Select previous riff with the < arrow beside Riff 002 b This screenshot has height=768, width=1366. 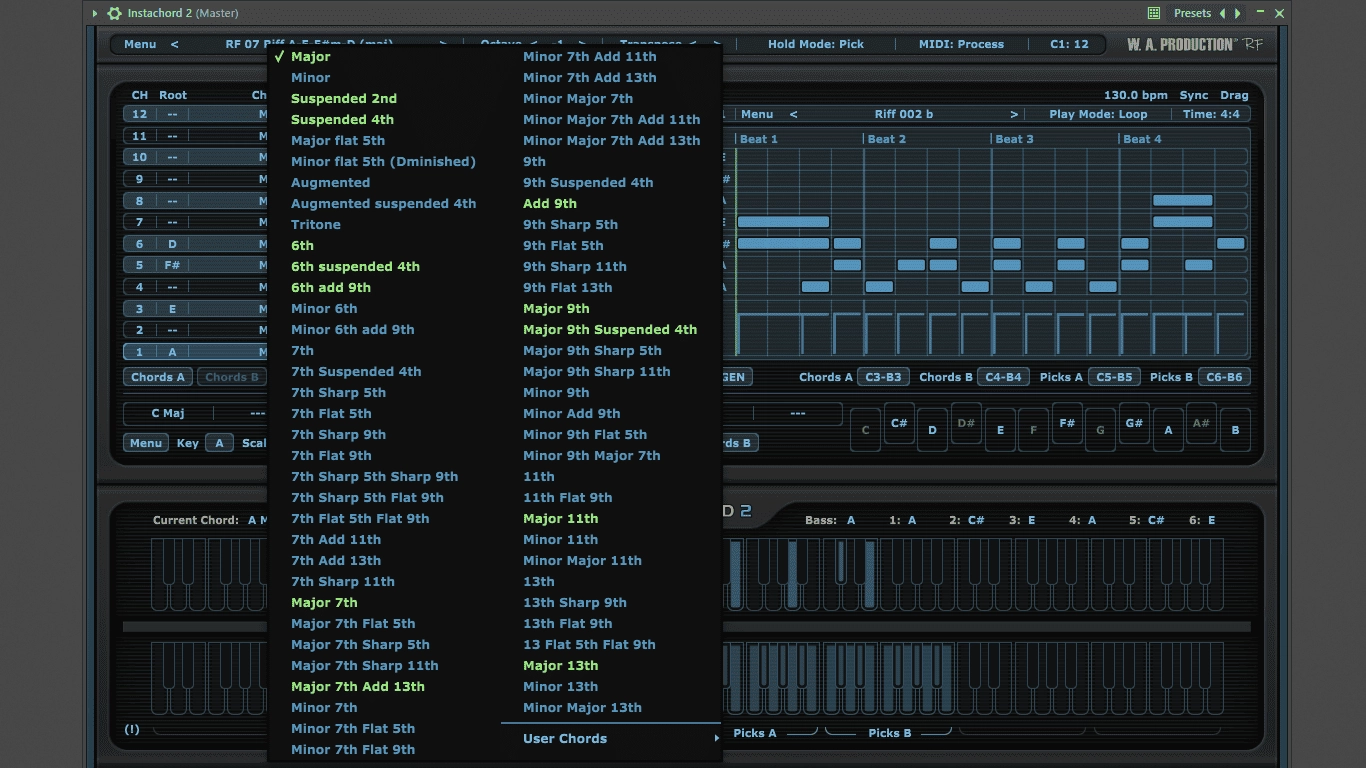[x=794, y=114]
